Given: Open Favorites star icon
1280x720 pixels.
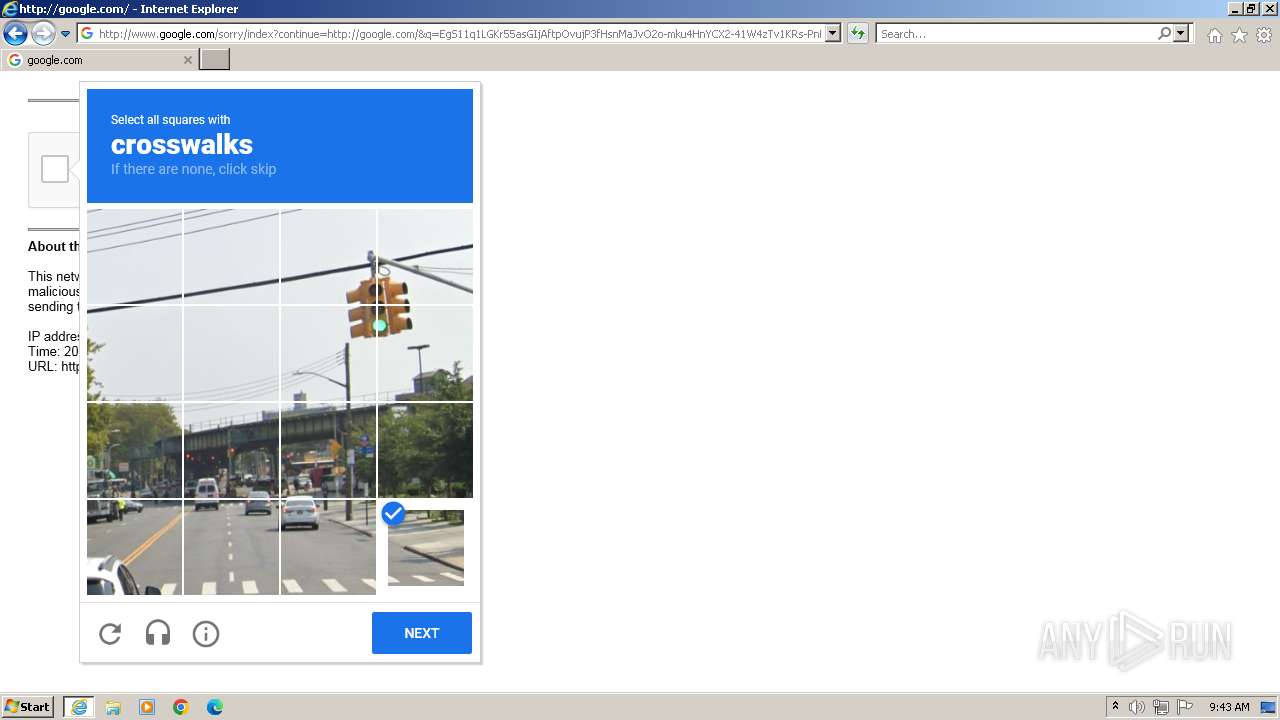Looking at the screenshot, I should click(1239, 35).
